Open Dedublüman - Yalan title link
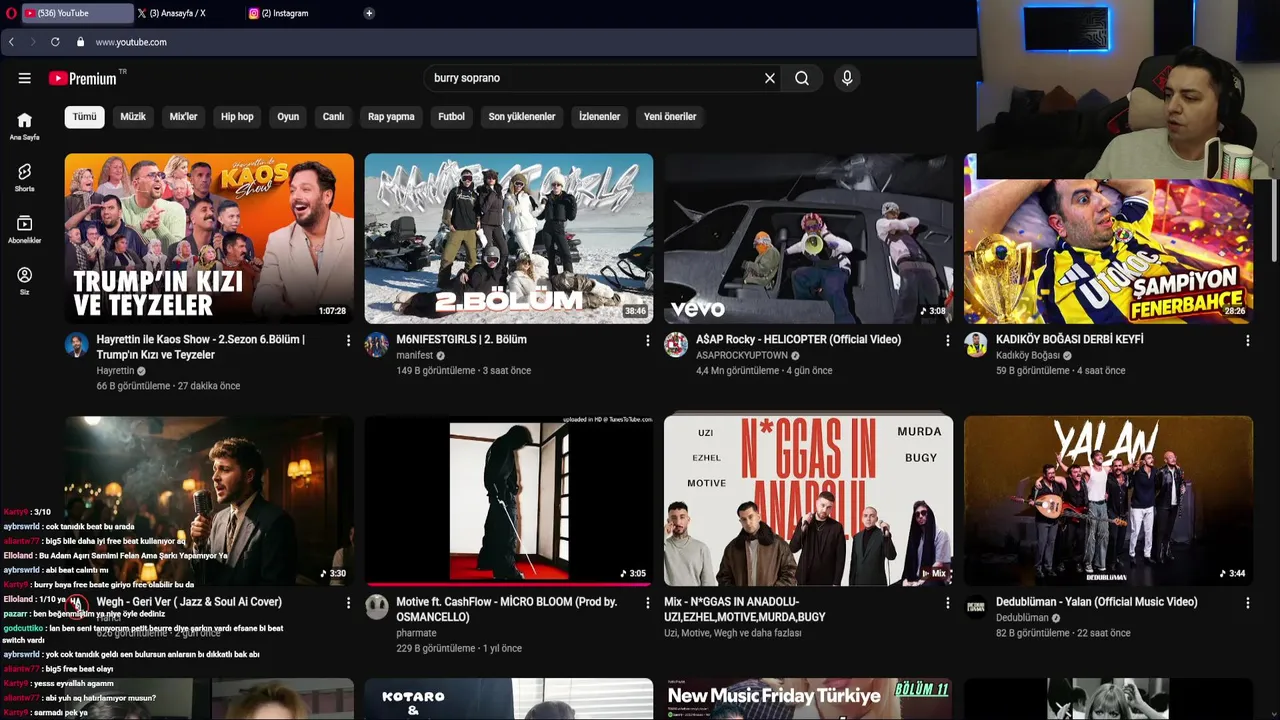Image resolution: width=1280 pixels, height=720 pixels. click(x=1096, y=602)
